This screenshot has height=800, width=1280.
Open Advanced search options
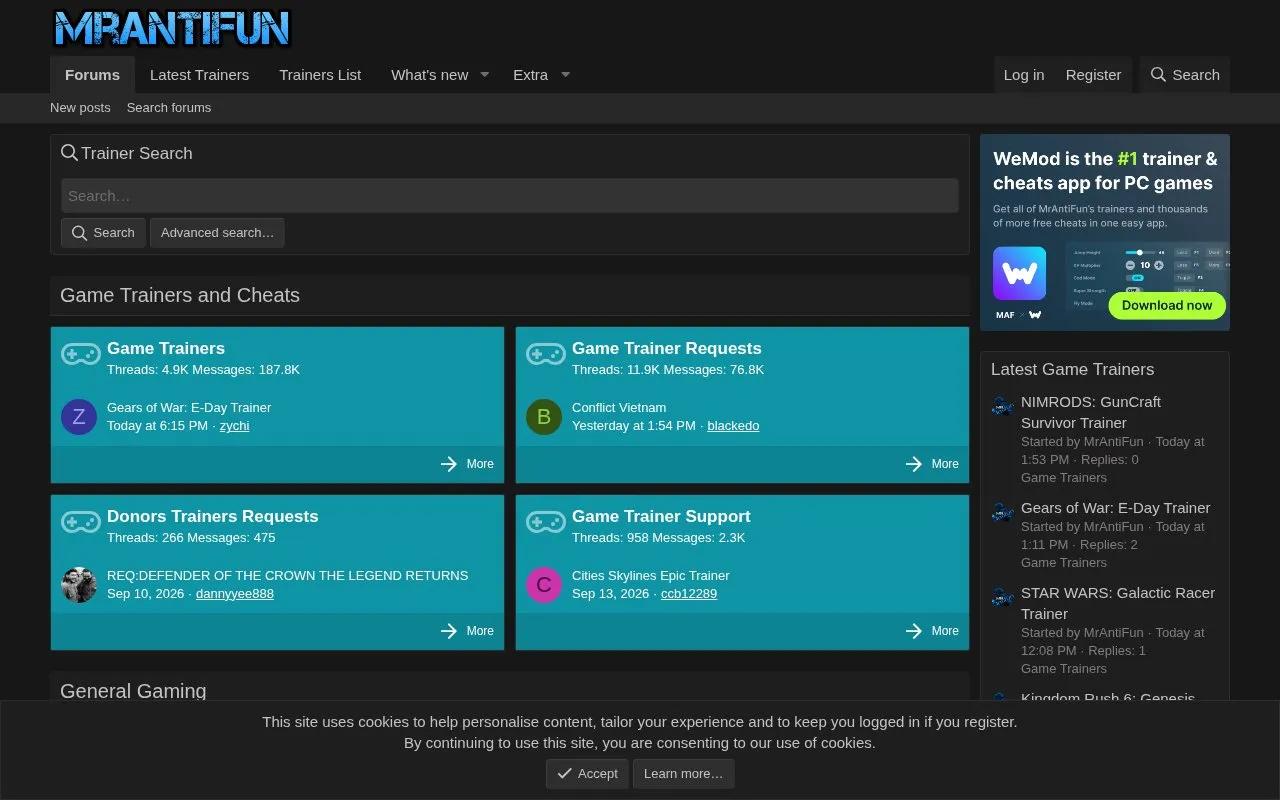[x=217, y=233]
